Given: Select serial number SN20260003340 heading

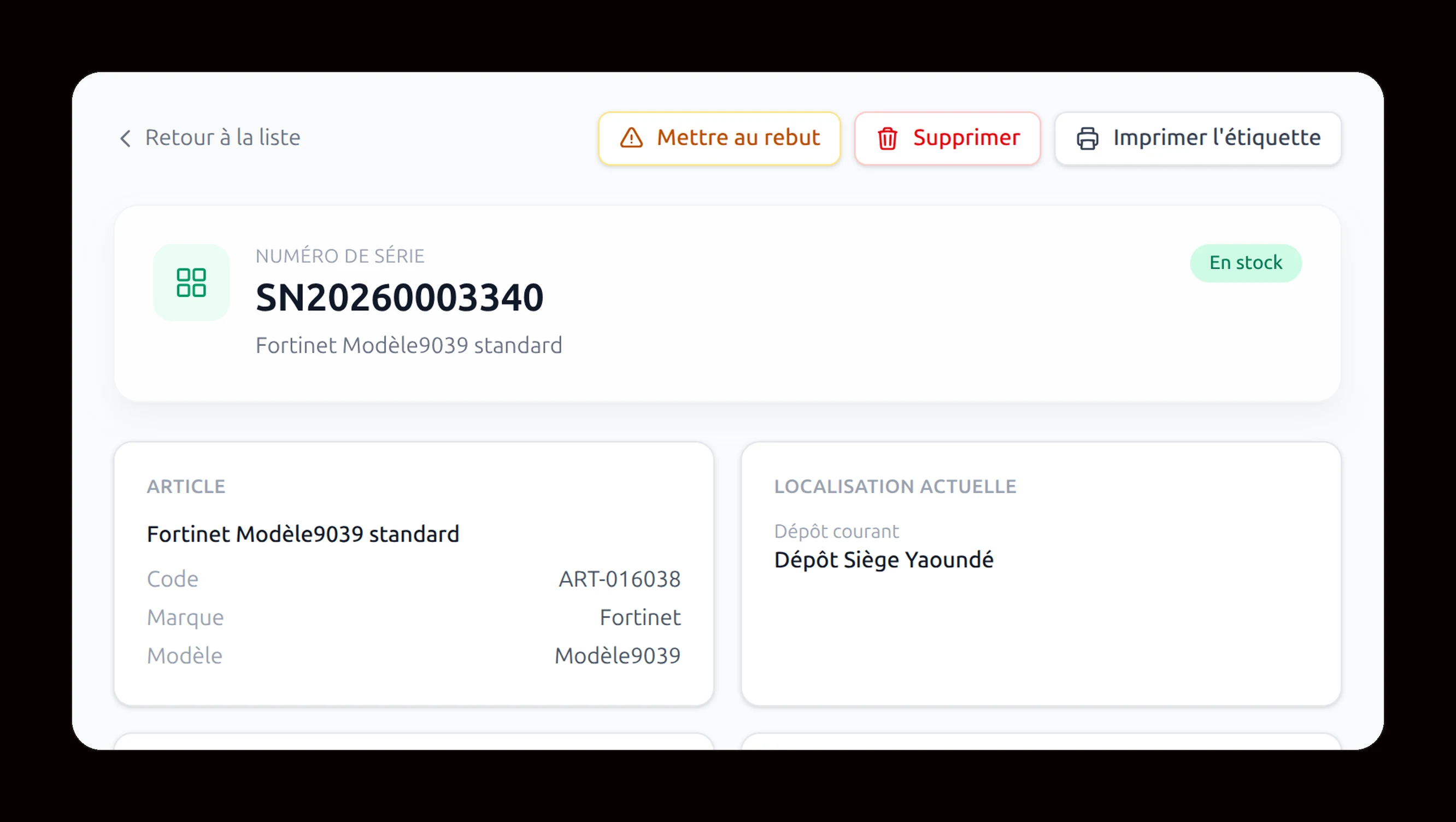Looking at the screenshot, I should [x=400, y=297].
